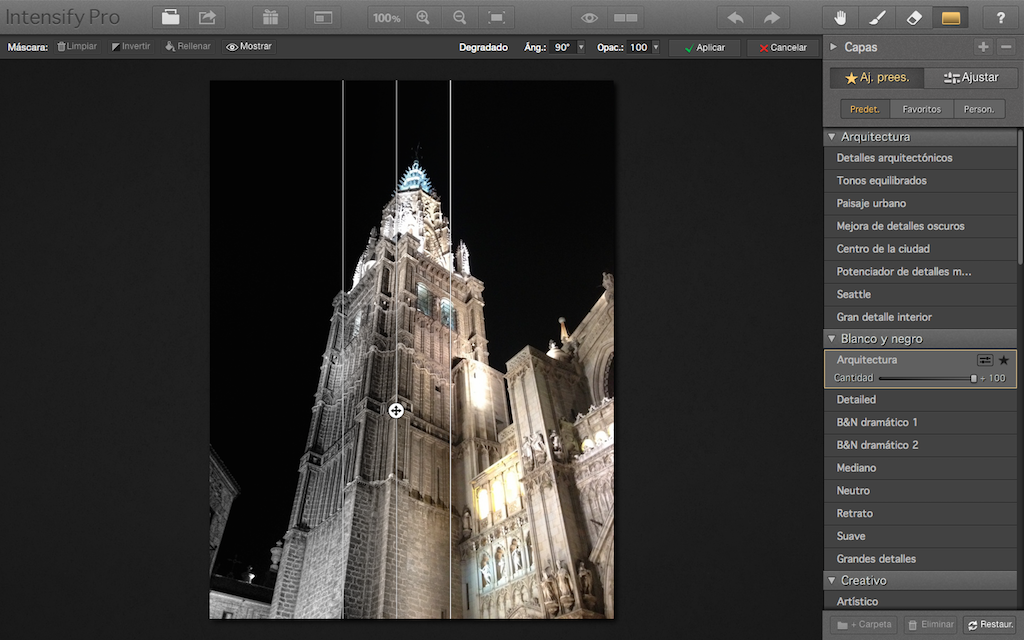
Task: Expand the Capas layers panel triangle
Action: click(x=833, y=47)
